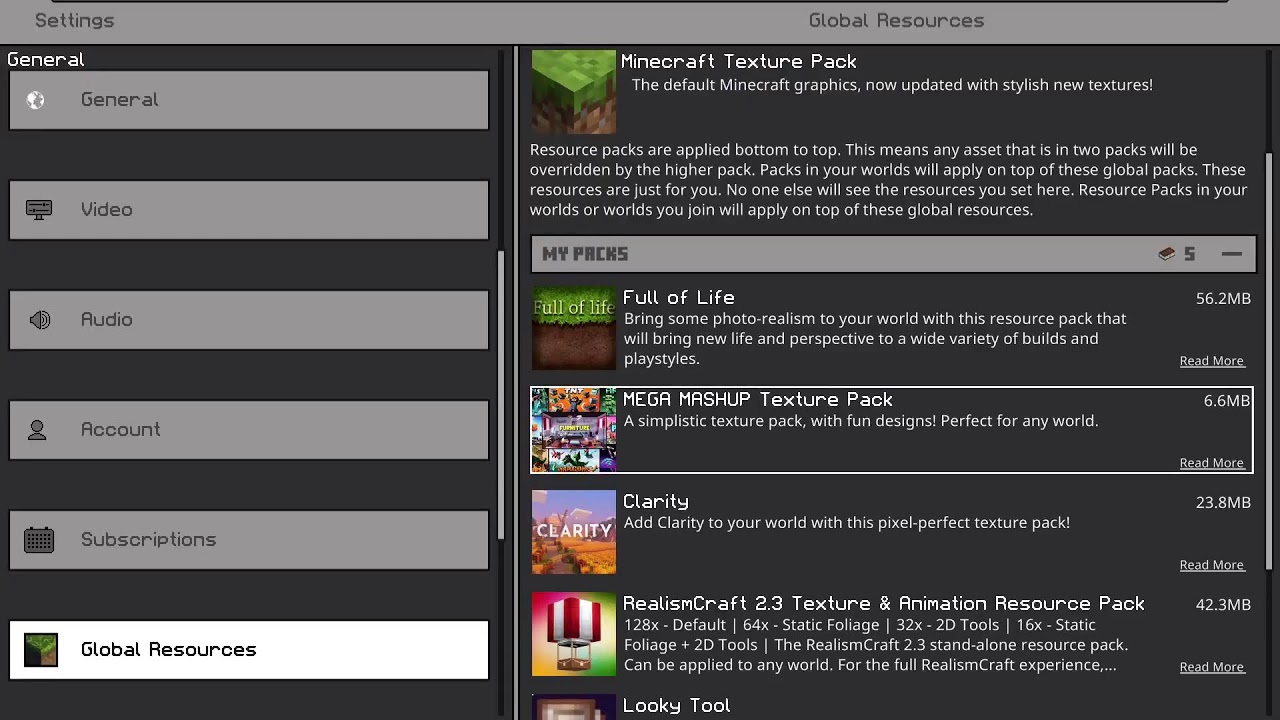Open the Account settings tab
Viewport: 1280px width, 720px height.
(249, 430)
